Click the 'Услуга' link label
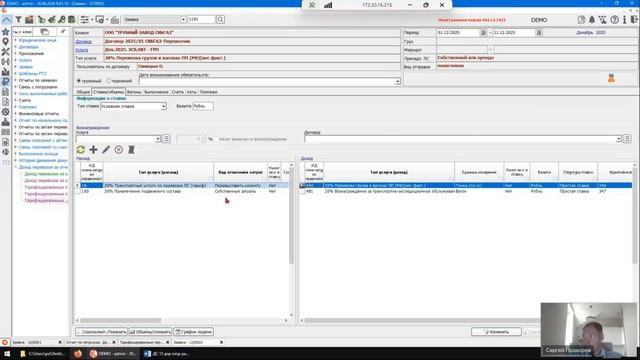The height and width of the screenshot is (360, 640). pos(82,50)
